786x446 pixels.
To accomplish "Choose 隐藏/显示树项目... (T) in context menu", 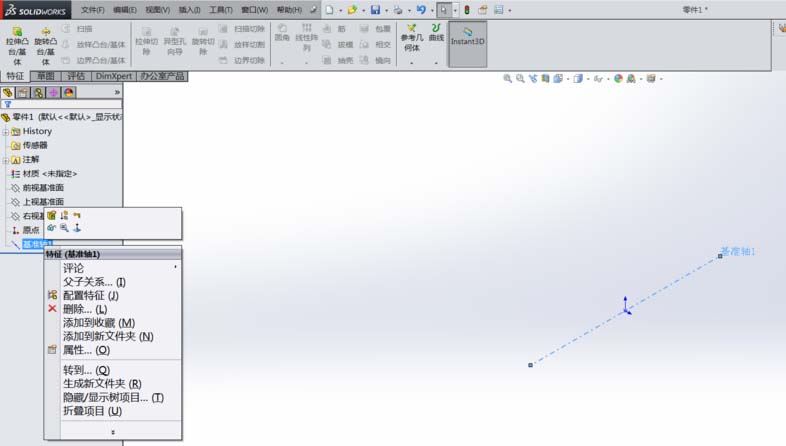I will [x=113, y=397].
